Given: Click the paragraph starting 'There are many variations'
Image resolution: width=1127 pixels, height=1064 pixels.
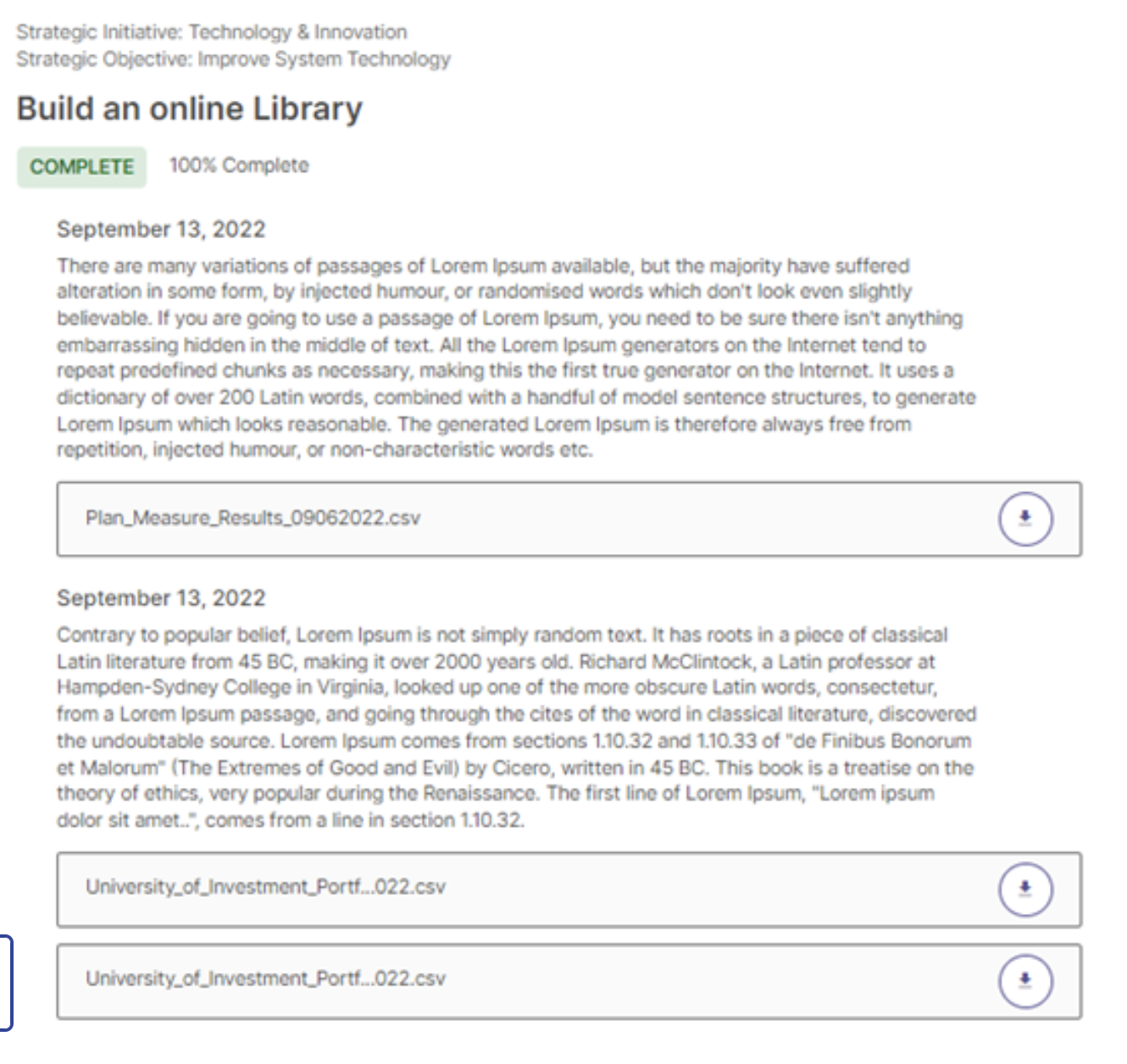Looking at the screenshot, I should (x=516, y=357).
